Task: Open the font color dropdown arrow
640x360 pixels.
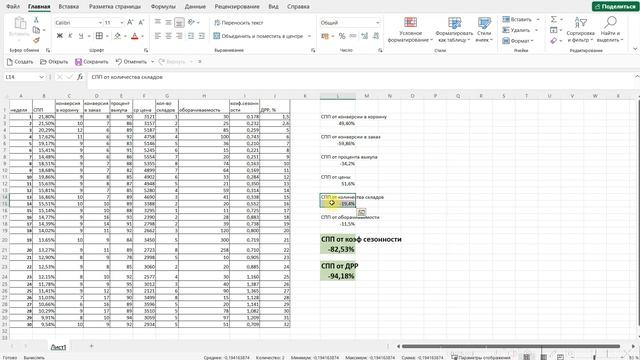Action: coord(142,36)
